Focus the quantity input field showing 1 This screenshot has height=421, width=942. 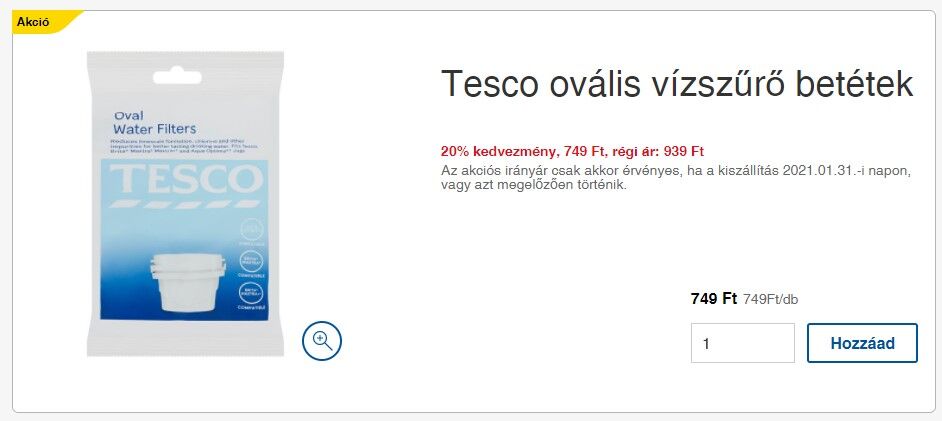point(743,343)
